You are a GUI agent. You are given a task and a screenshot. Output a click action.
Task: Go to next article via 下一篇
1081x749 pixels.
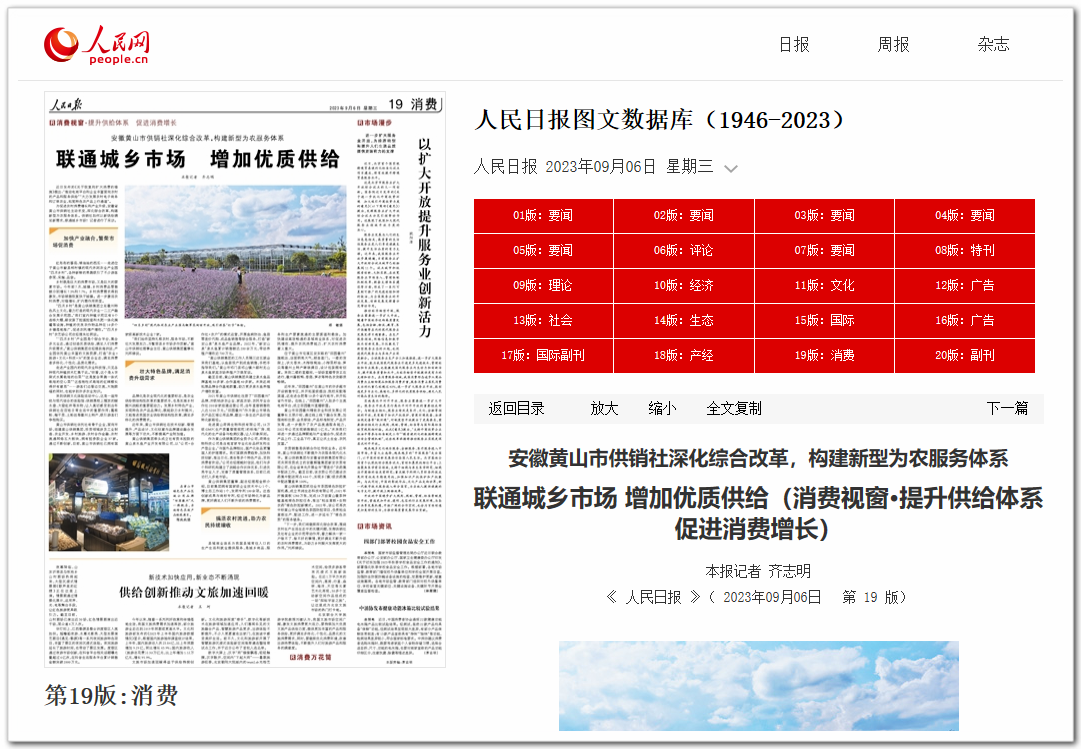1007,408
